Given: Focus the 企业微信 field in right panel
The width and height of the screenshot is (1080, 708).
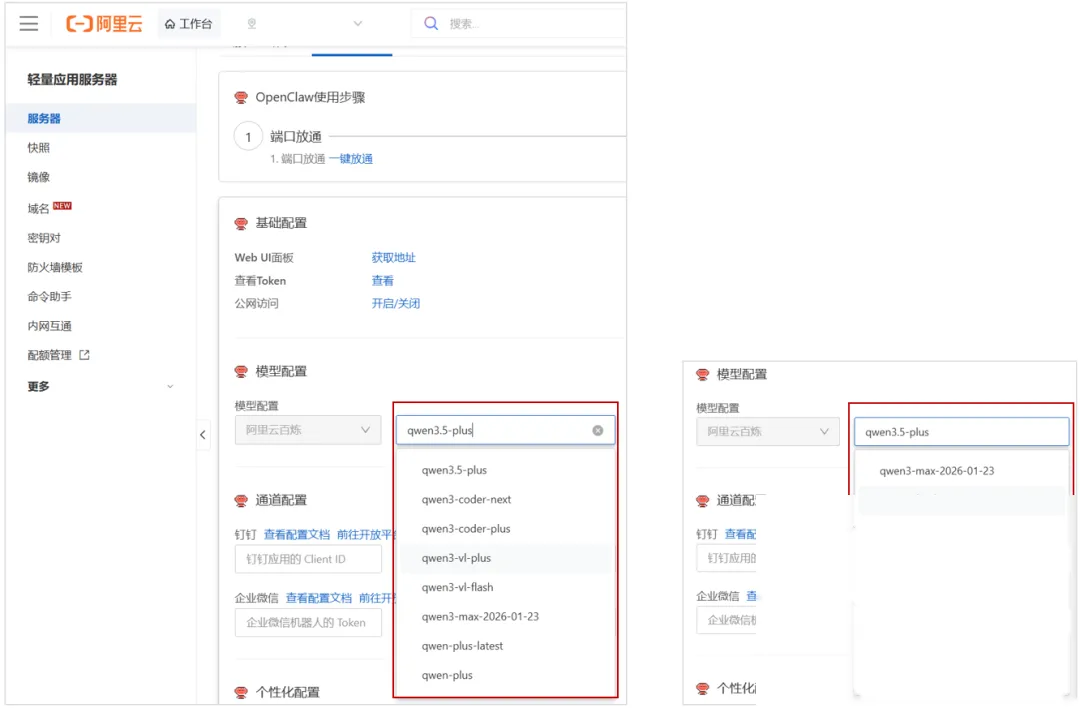Looking at the screenshot, I should tap(727, 620).
